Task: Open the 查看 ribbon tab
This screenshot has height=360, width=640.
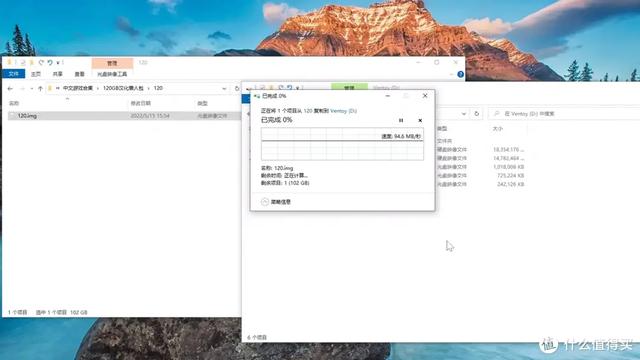Action: (x=79, y=74)
